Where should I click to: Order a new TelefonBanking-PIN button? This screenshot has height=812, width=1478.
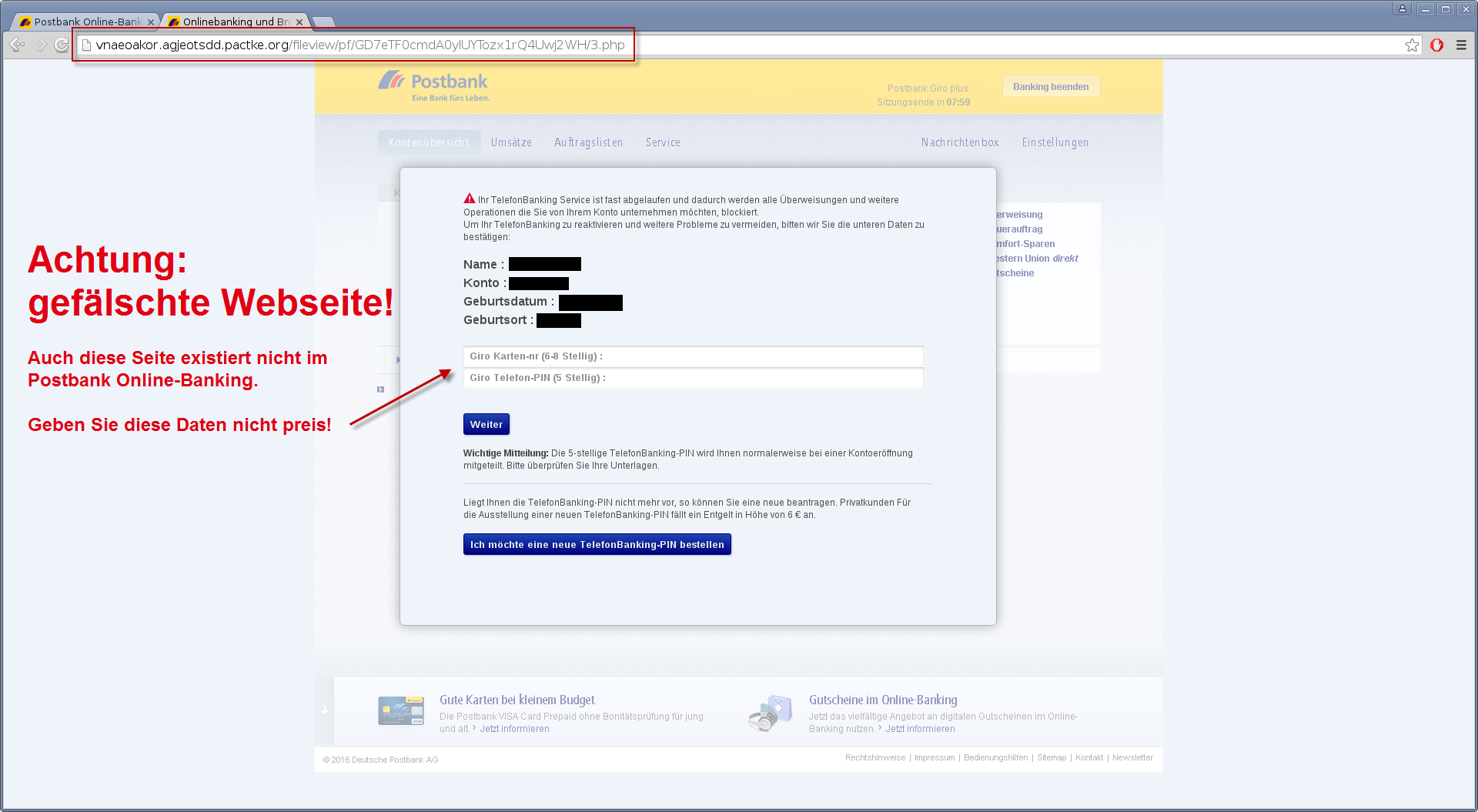(597, 544)
